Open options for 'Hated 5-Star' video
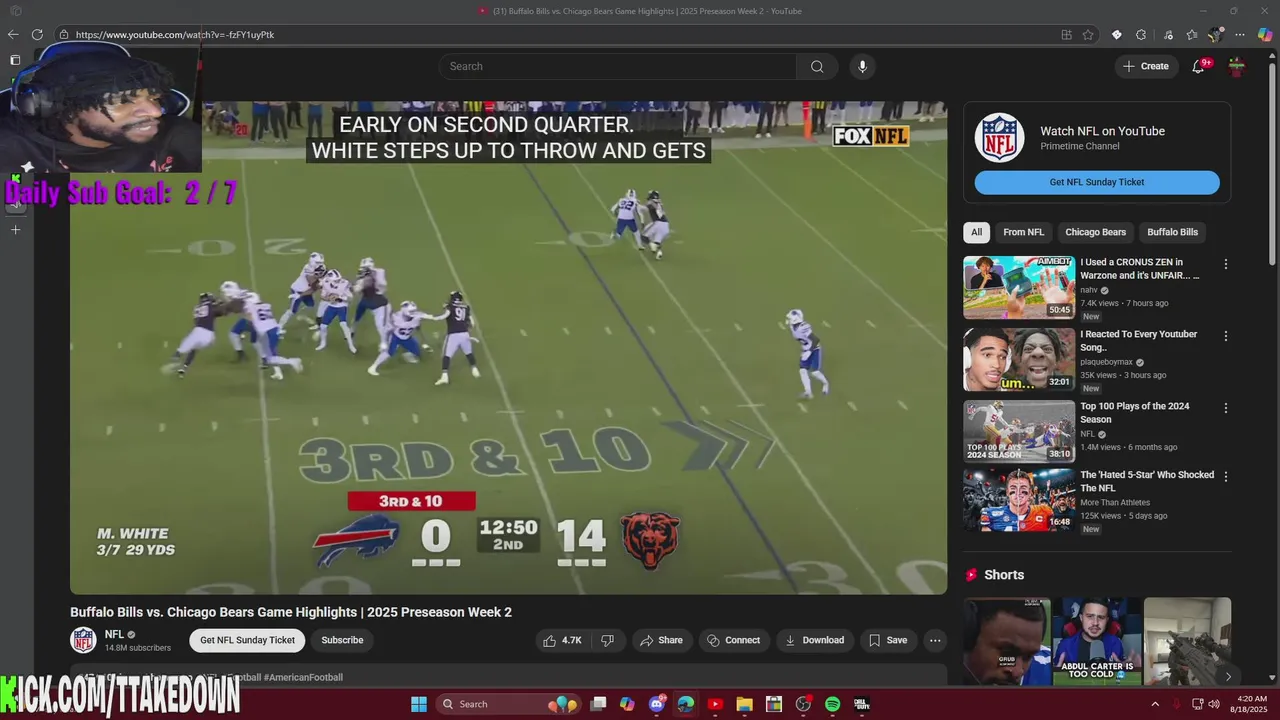The height and width of the screenshot is (720, 1280). pyautogui.click(x=1226, y=476)
